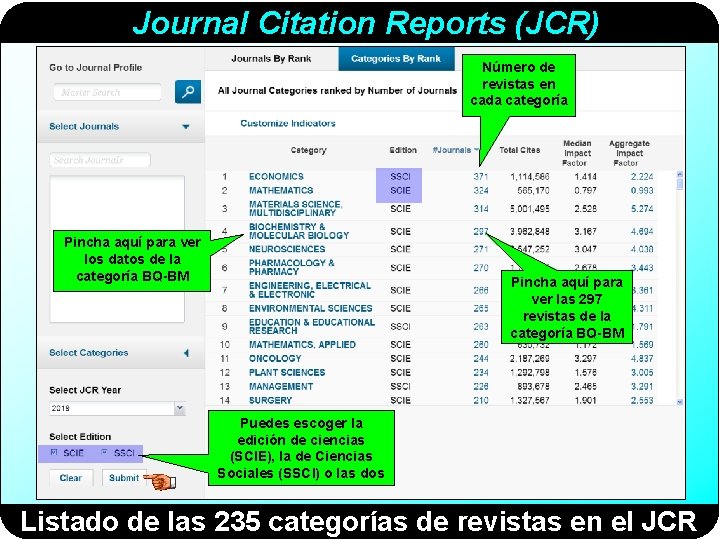Click aggregate impact factor 2.224 for Economics
Viewport: 720px width, 540px height.
click(x=642, y=176)
